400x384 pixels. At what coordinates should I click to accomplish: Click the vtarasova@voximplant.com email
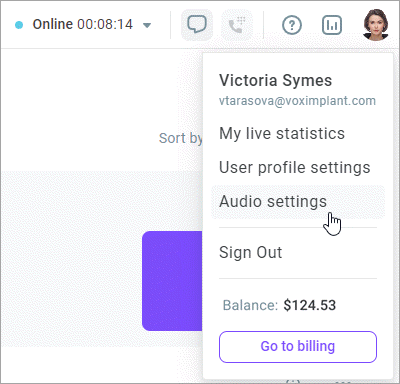(297, 101)
